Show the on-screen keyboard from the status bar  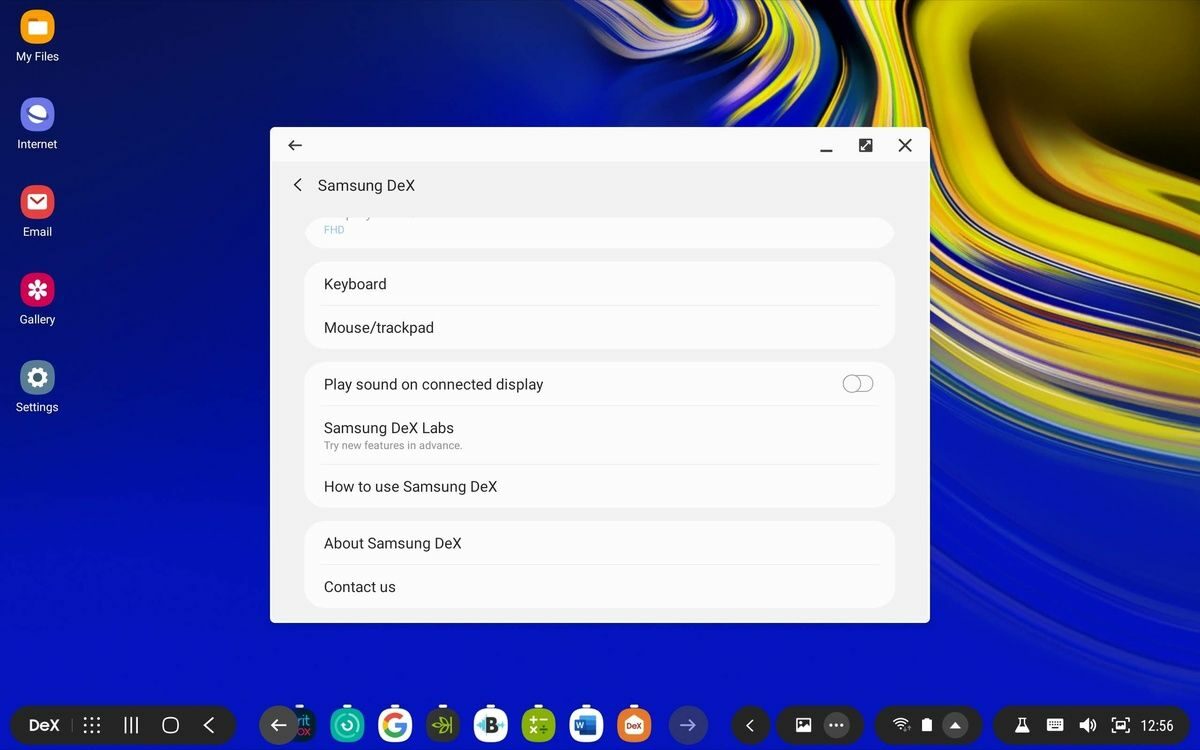point(1054,725)
